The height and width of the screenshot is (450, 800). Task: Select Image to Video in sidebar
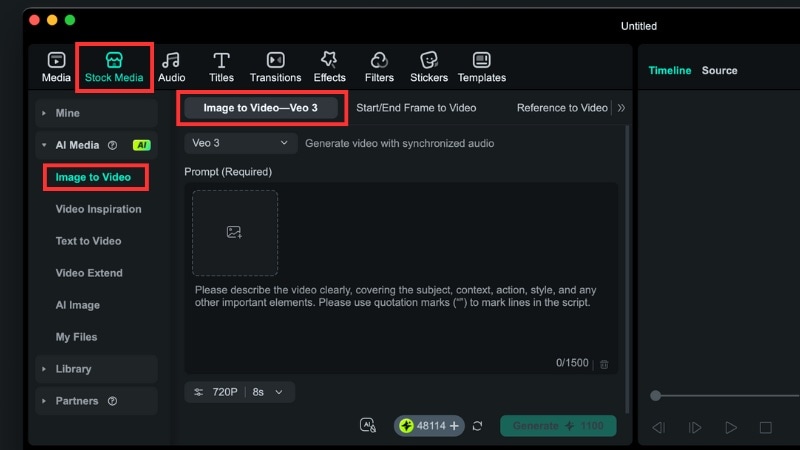(x=93, y=177)
